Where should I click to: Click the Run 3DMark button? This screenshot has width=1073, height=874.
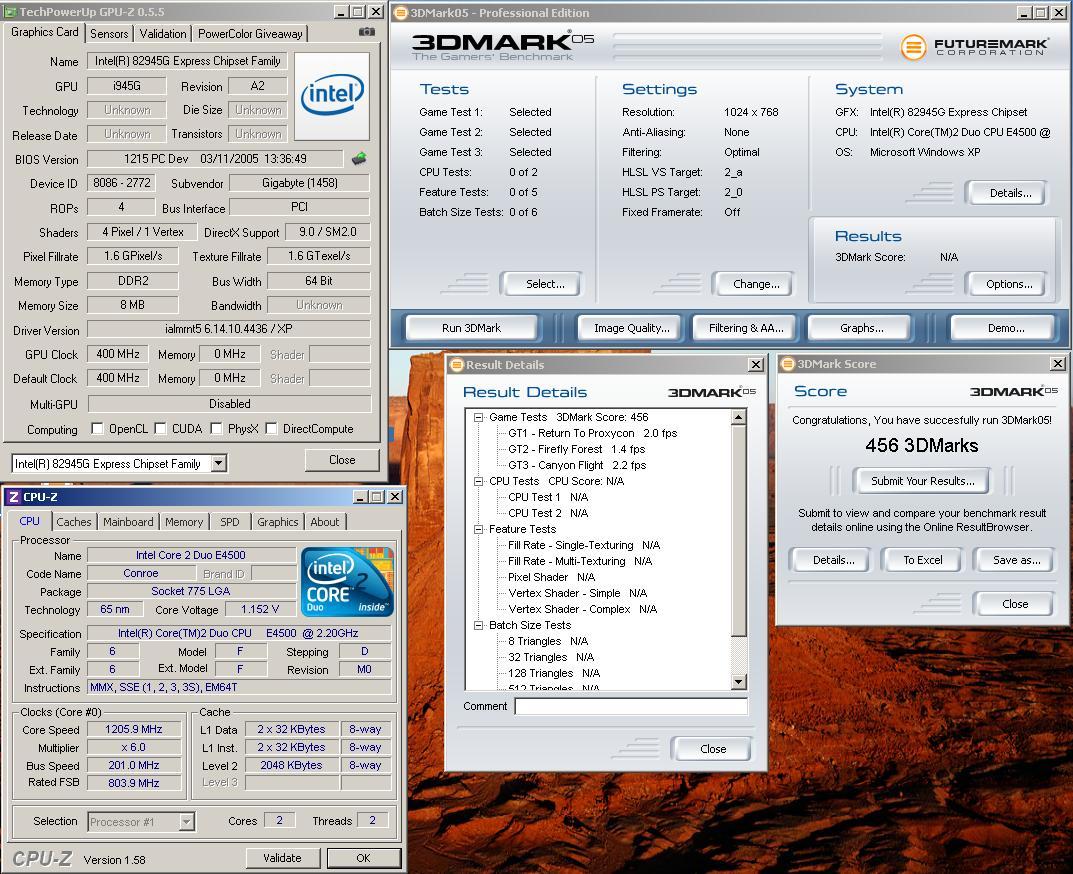click(471, 328)
